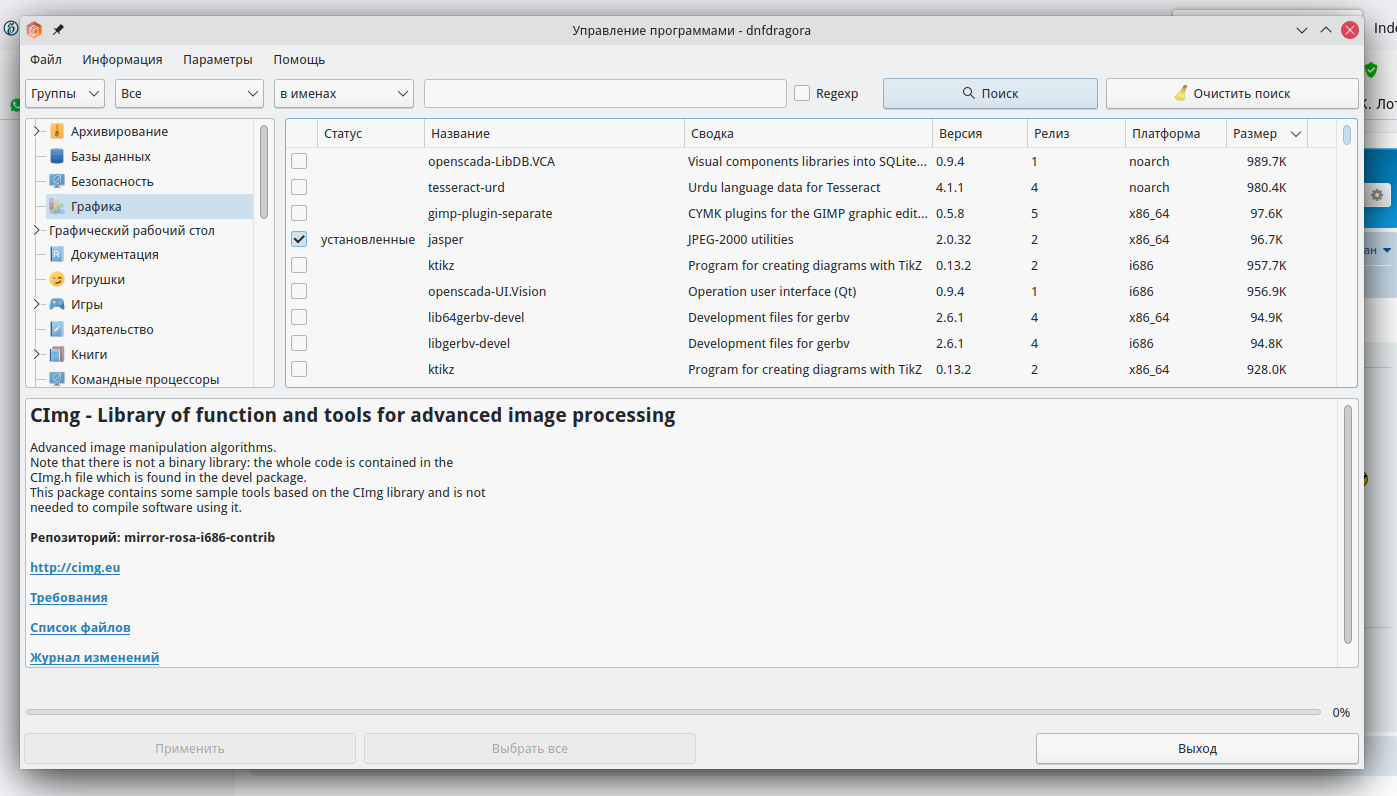Click the Security category shield icon
The image size is (1397, 796).
57,182
